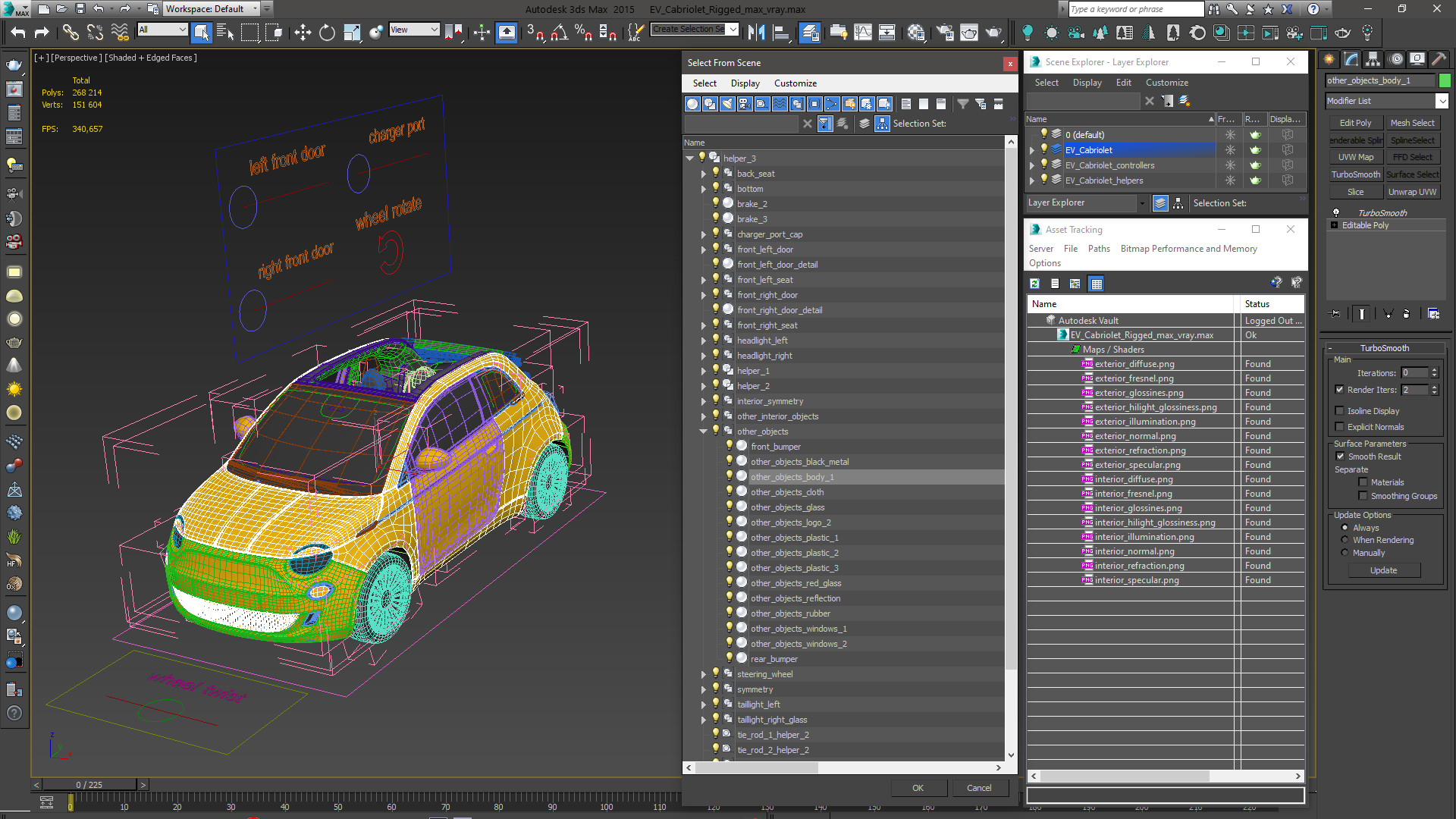
Task: Activate Select and Scale tool
Action: pos(351,32)
